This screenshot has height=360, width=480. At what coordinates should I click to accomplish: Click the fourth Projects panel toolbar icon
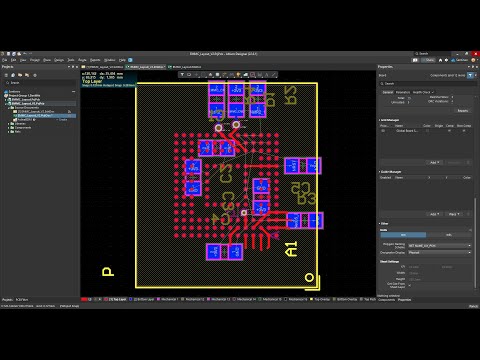27,75
